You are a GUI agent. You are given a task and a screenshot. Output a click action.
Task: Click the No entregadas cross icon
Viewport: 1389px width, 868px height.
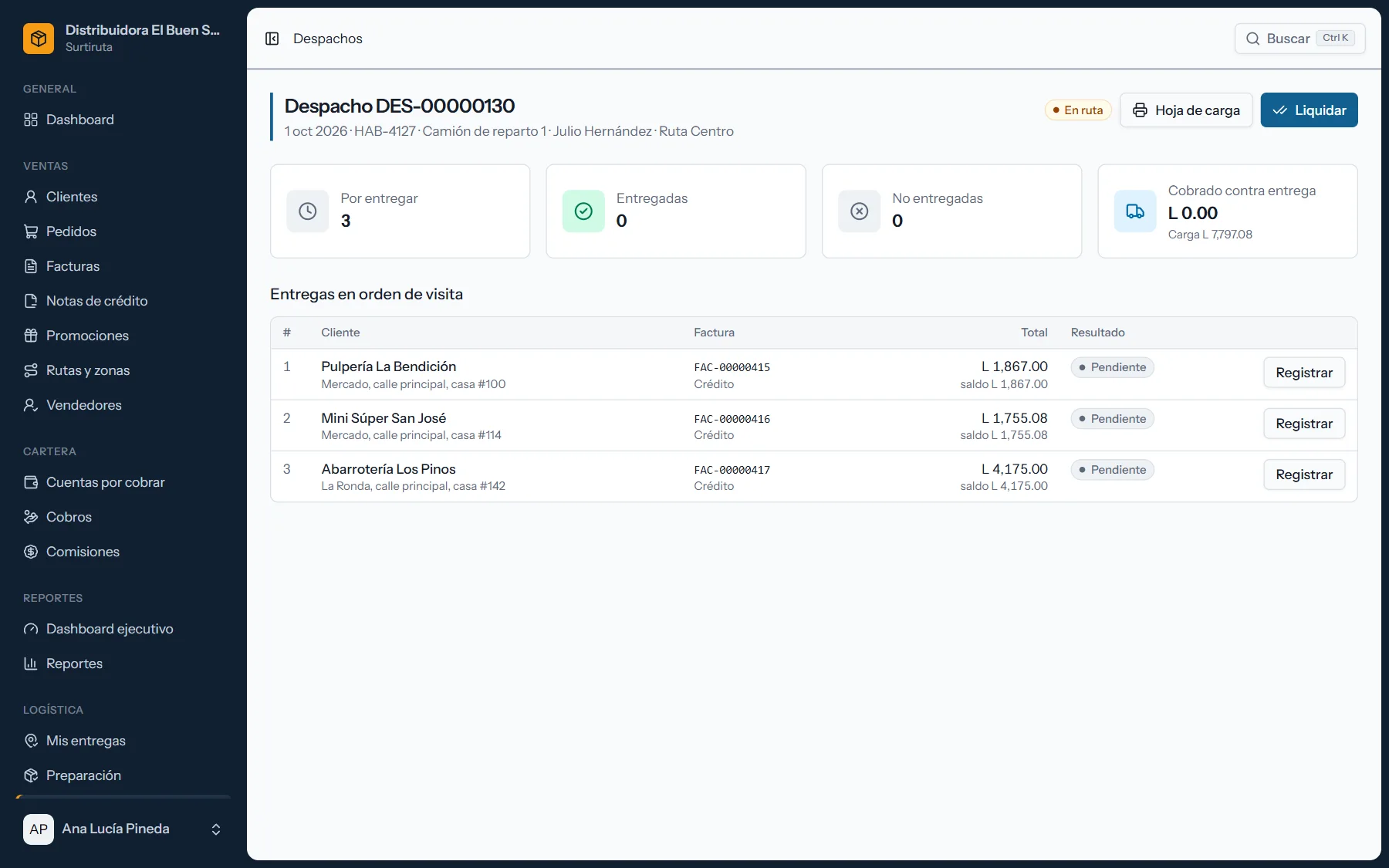860,211
